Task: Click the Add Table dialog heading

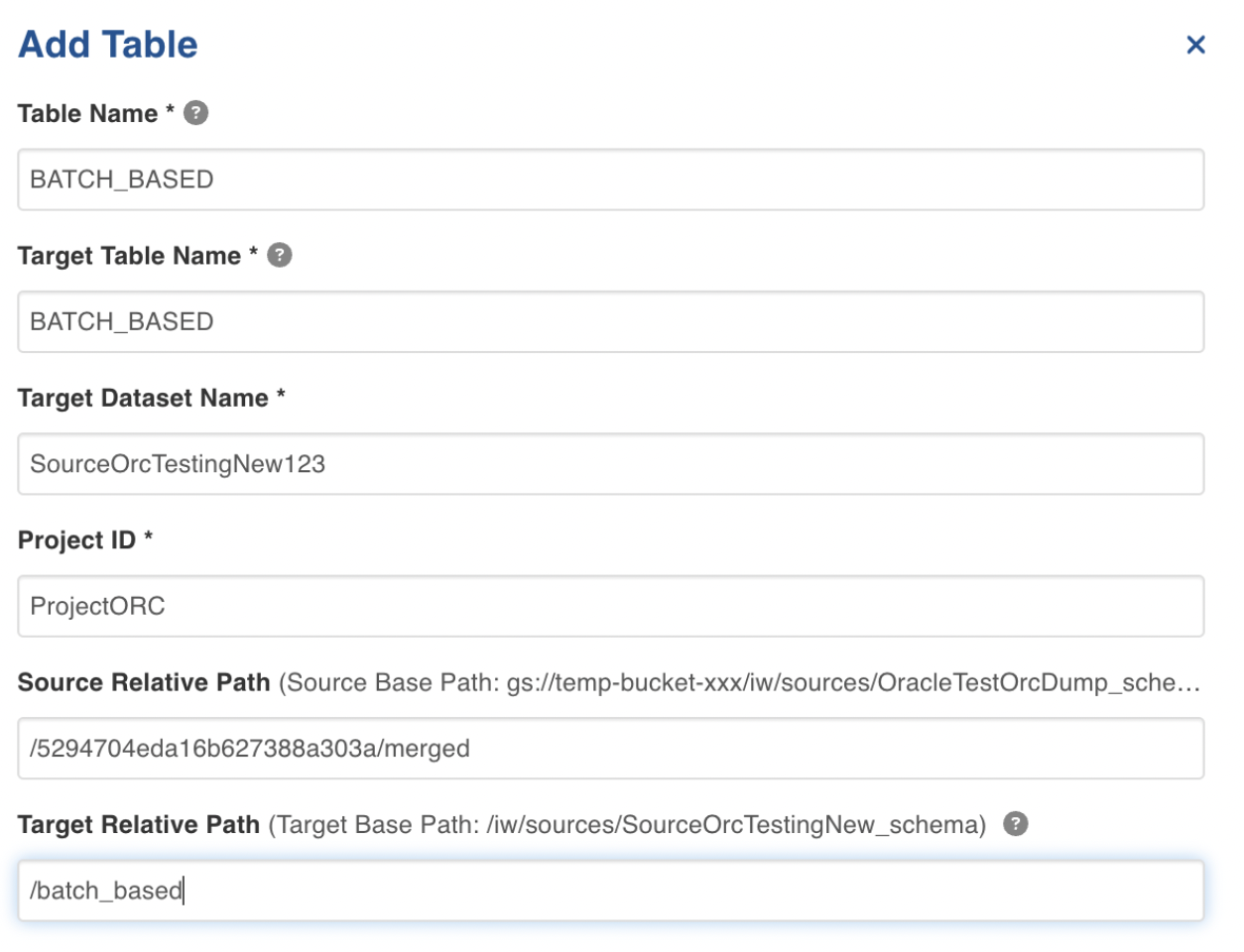Action: pyautogui.click(x=108, y=45)
